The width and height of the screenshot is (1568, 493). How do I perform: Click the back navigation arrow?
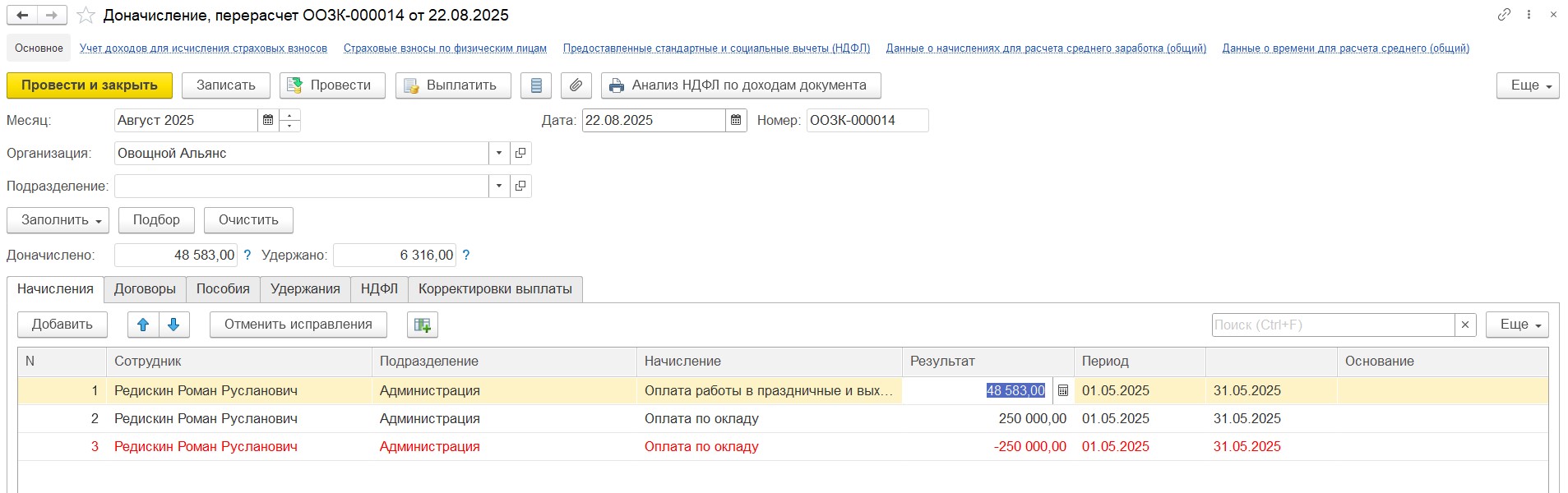[22, 16]
